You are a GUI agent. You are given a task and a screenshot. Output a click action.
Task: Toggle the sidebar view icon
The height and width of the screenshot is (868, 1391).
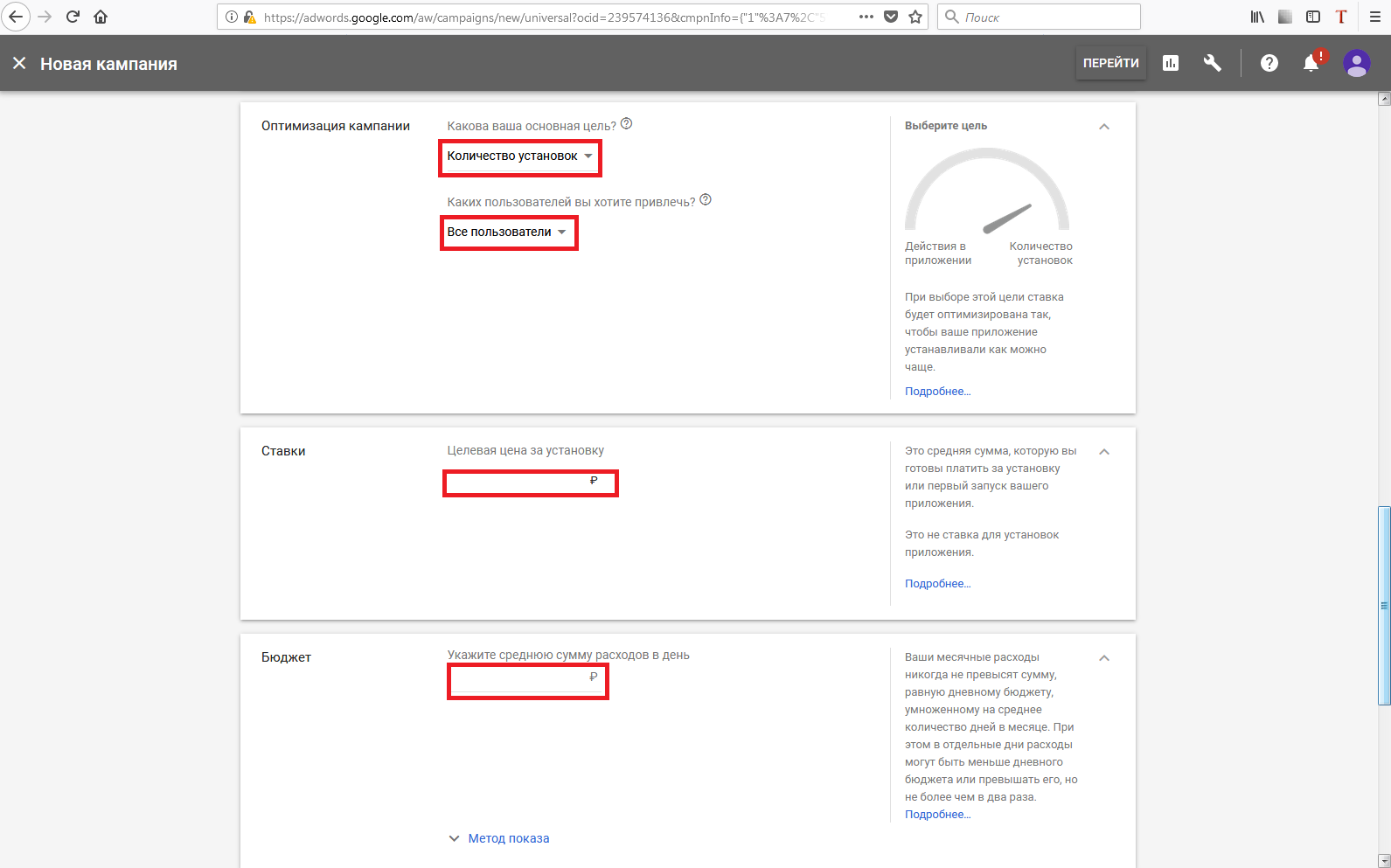tap(1313, 17)
